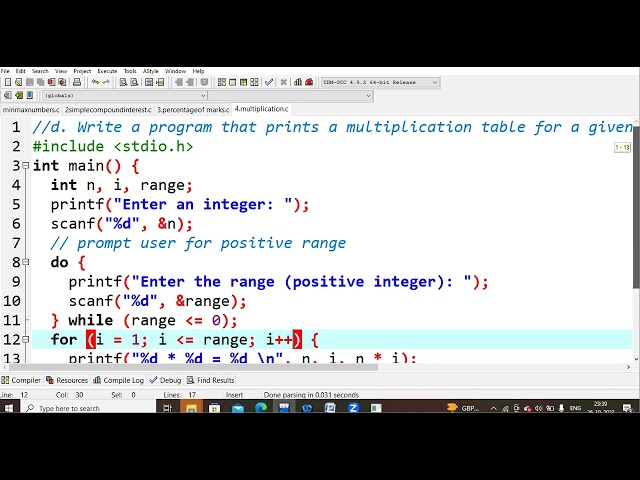Screen dimensions: 640x480
Task: Open File Explorer from the taskbar
Action: pos(191,408)
